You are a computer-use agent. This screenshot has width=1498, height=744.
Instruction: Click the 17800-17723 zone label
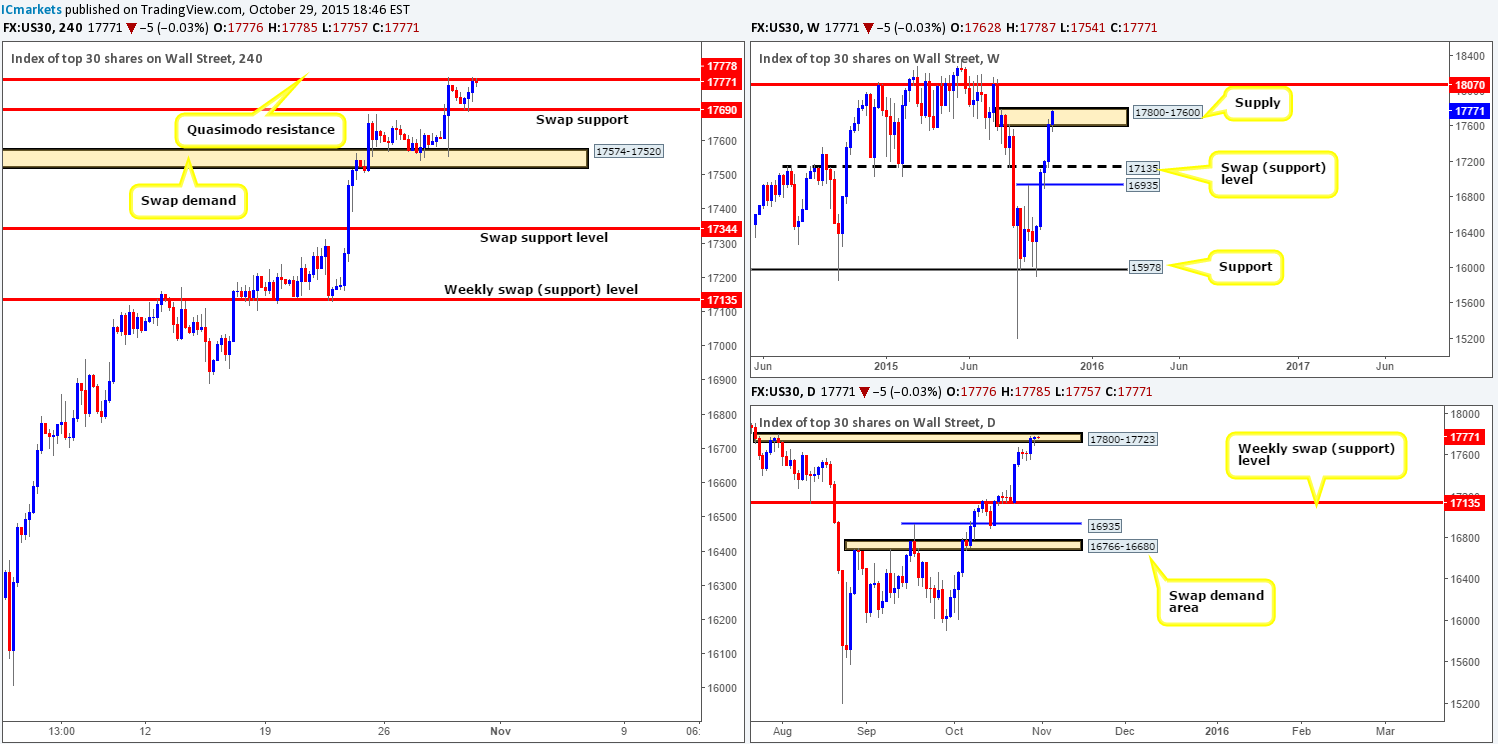(1124, 439)
